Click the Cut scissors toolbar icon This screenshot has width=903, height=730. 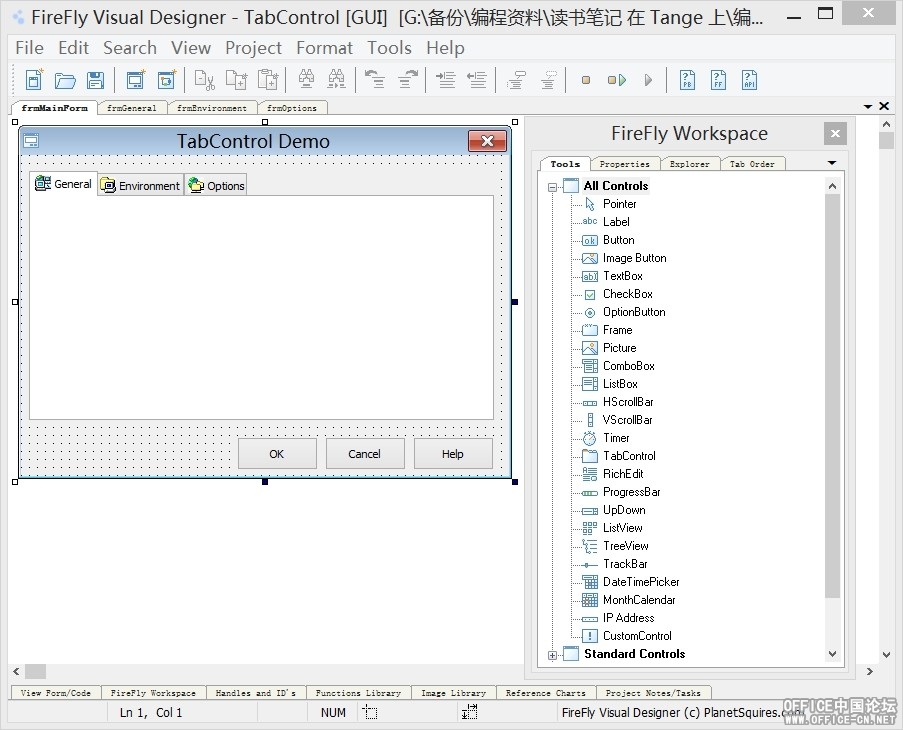coord(204,80)
